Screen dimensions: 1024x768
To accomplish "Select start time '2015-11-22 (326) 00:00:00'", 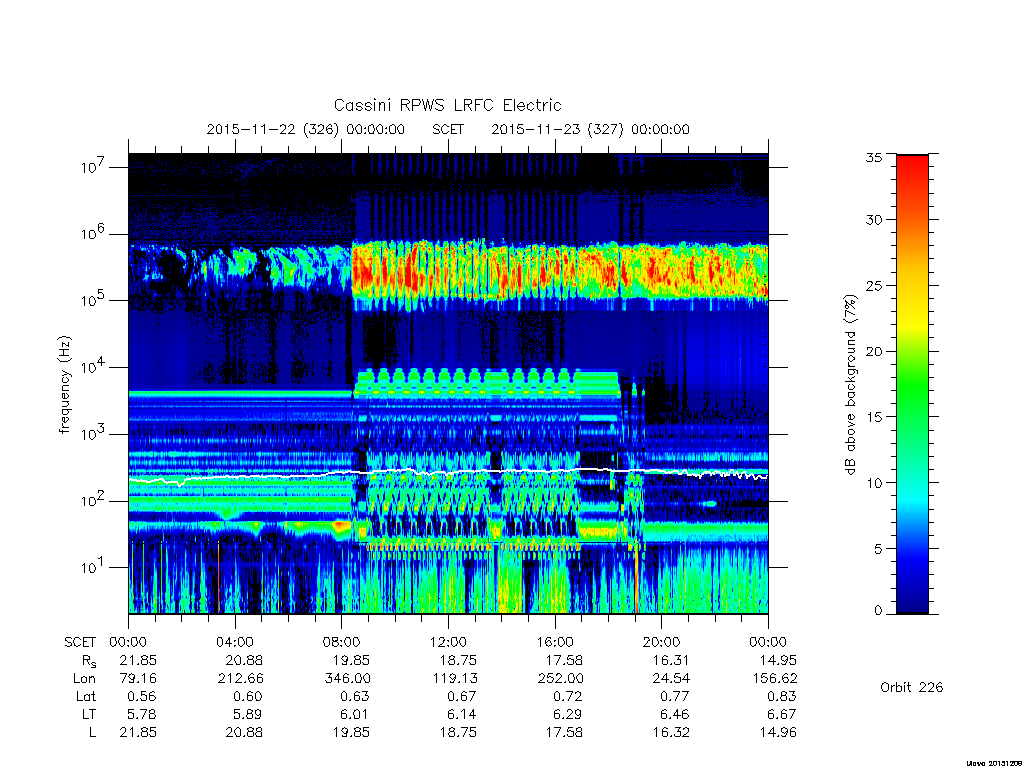I will coord(306,129).
